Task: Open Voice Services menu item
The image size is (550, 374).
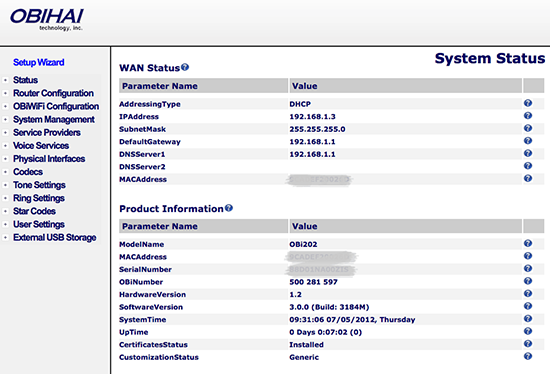Action: click(x=41, y=146)
